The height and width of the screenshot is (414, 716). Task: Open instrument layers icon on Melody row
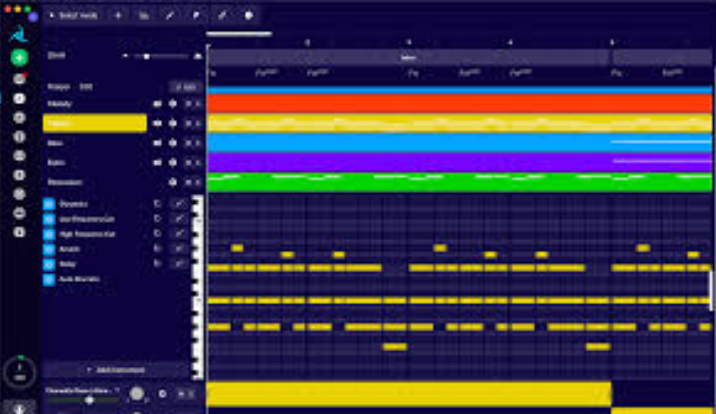[x=157, y=104]
